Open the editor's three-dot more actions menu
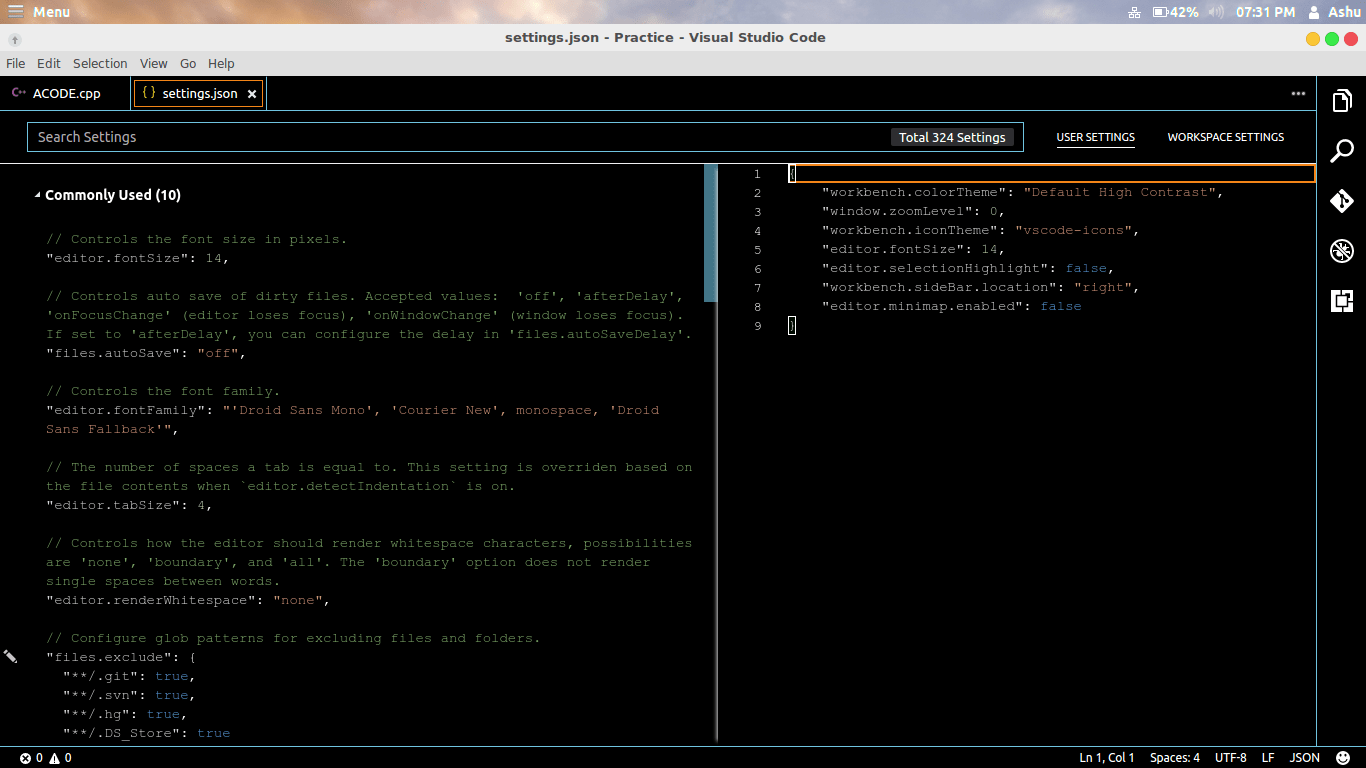Viewport: 1366px width, 768px height. click(x=1298, y=94)
